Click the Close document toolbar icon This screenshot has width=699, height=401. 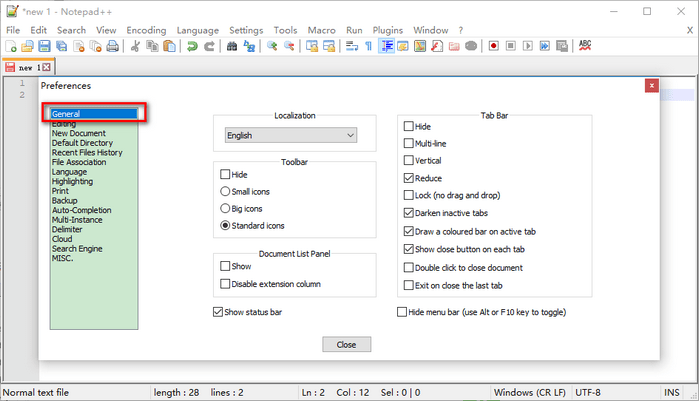click(78, 46)
